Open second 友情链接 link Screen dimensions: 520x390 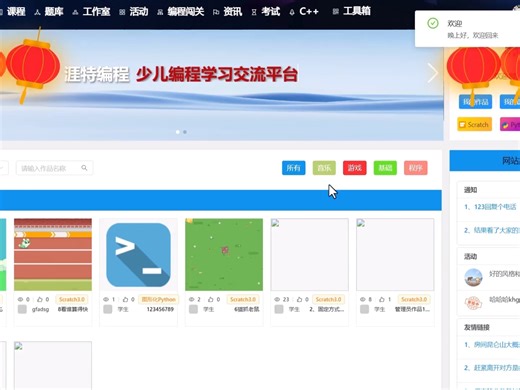(492, 368)
